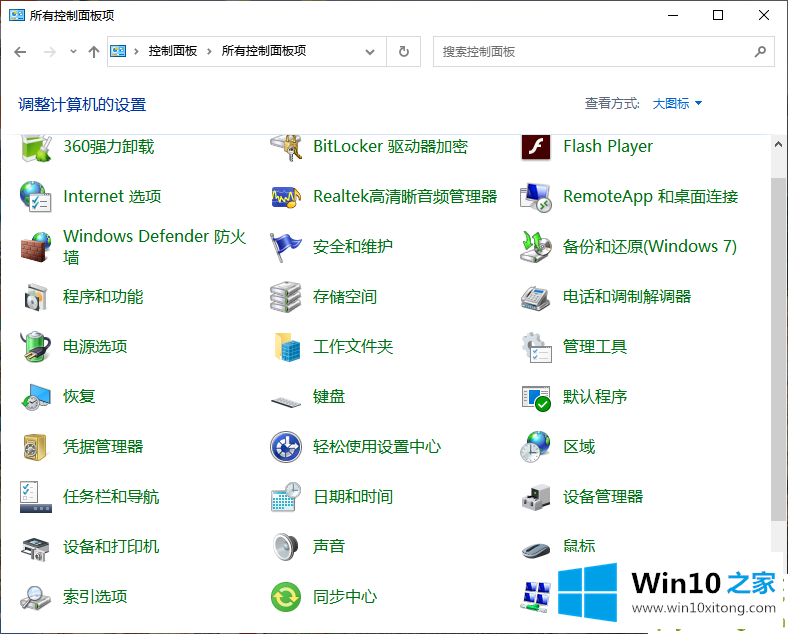Open the 电源选项 battery icon

tap(35, 347)
